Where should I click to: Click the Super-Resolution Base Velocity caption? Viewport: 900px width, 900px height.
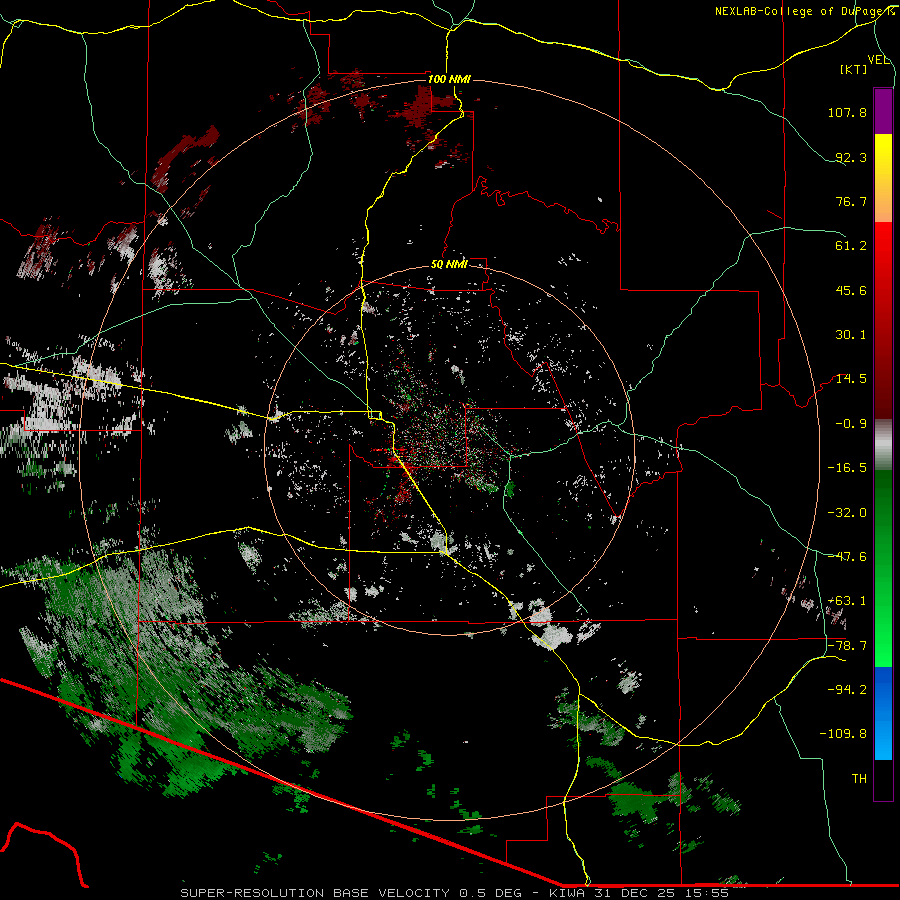(455, 893)
